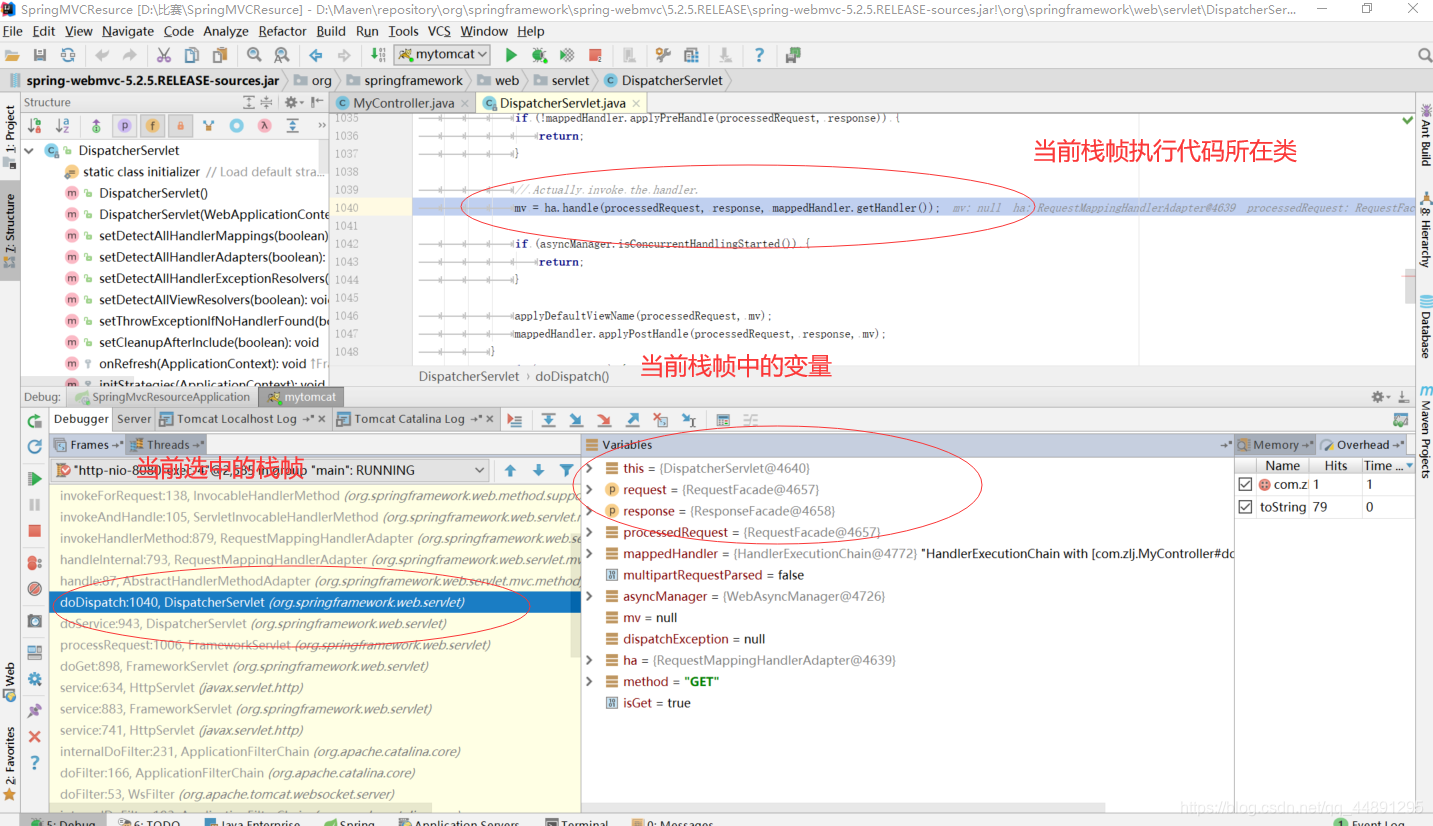Open the Structure panel gear settings
1433x826 pixels.
click(x=292, y=102)
